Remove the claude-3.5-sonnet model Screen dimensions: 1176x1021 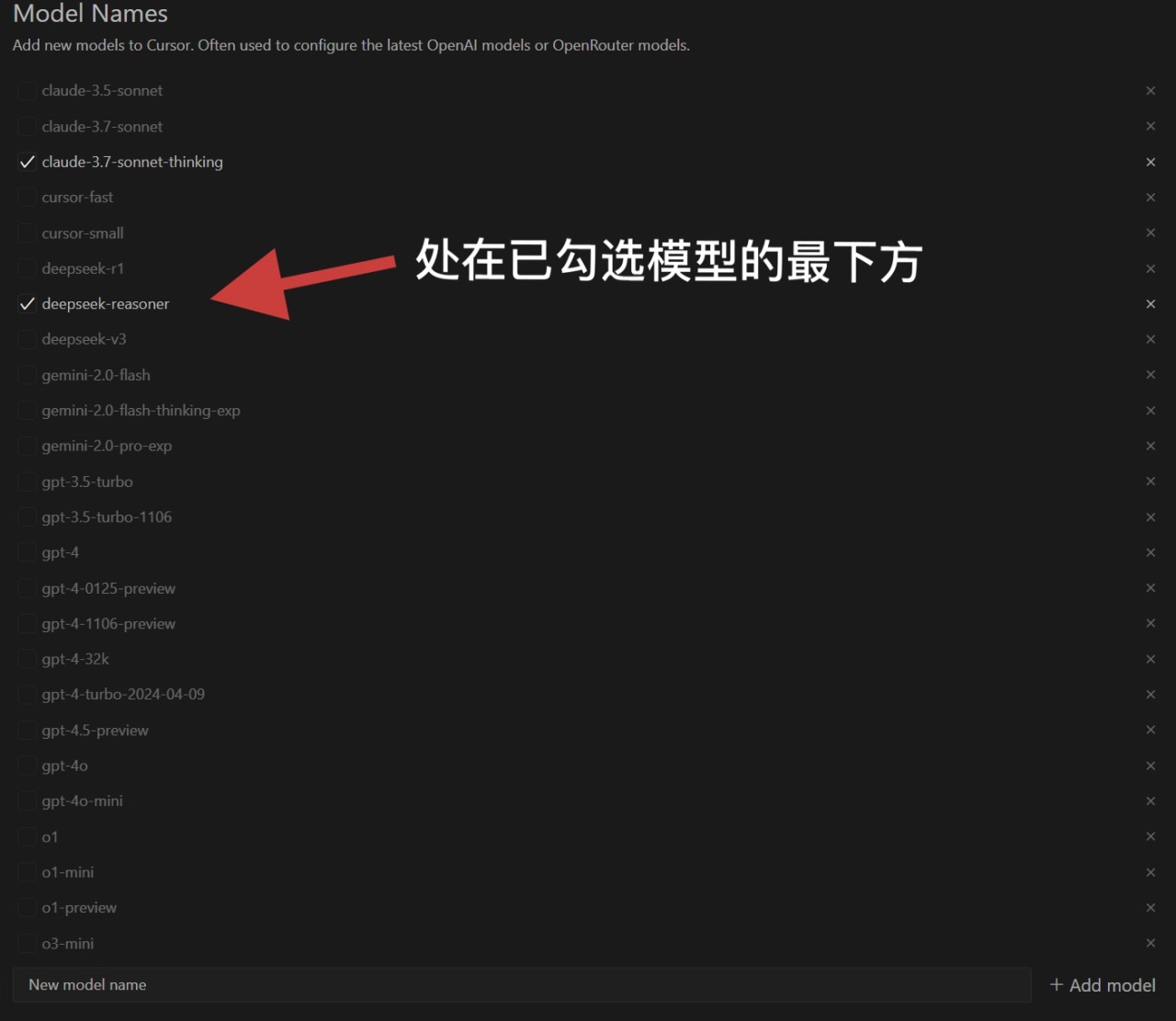click(x=1150, y=91)
